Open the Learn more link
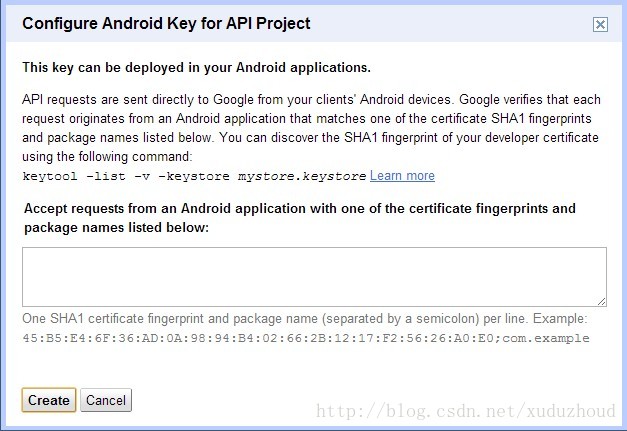 [x=402, y=176]
